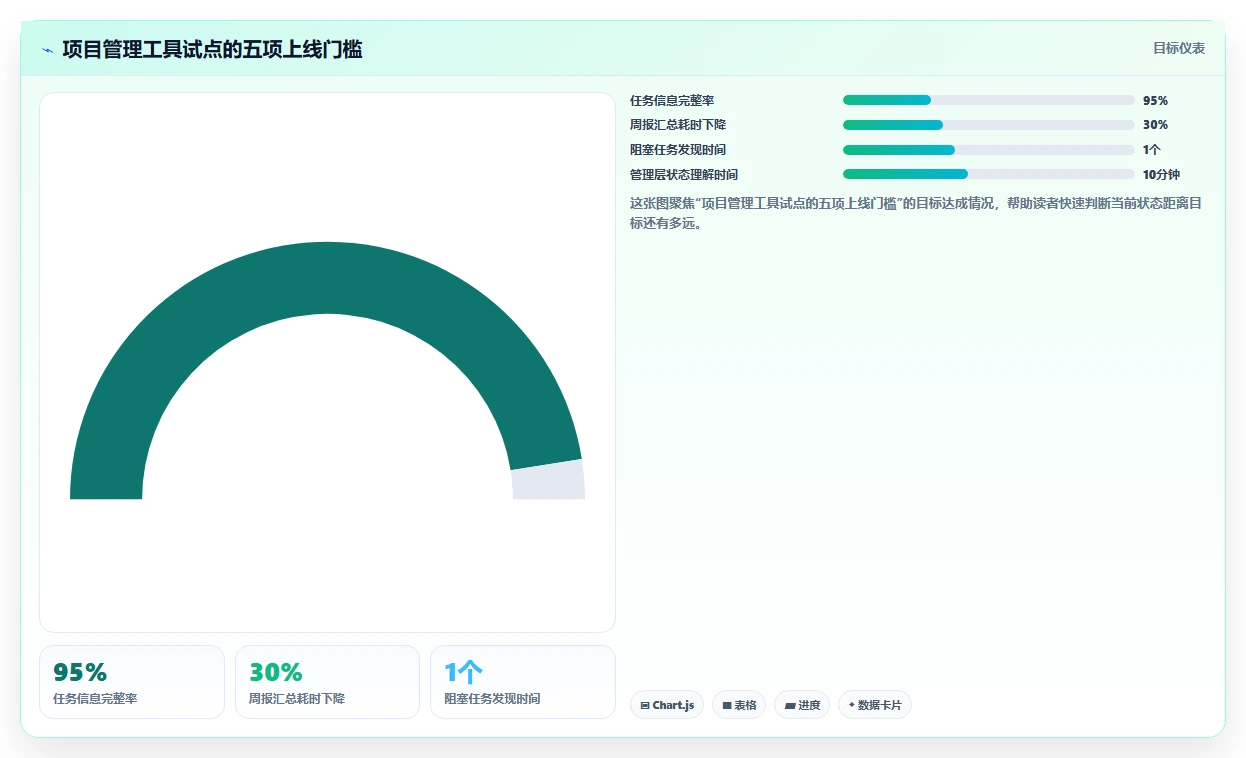Click the 管理层状态理解时间 row label
The width and height of the screenshot is (1246, 758).
pos(684,175)
